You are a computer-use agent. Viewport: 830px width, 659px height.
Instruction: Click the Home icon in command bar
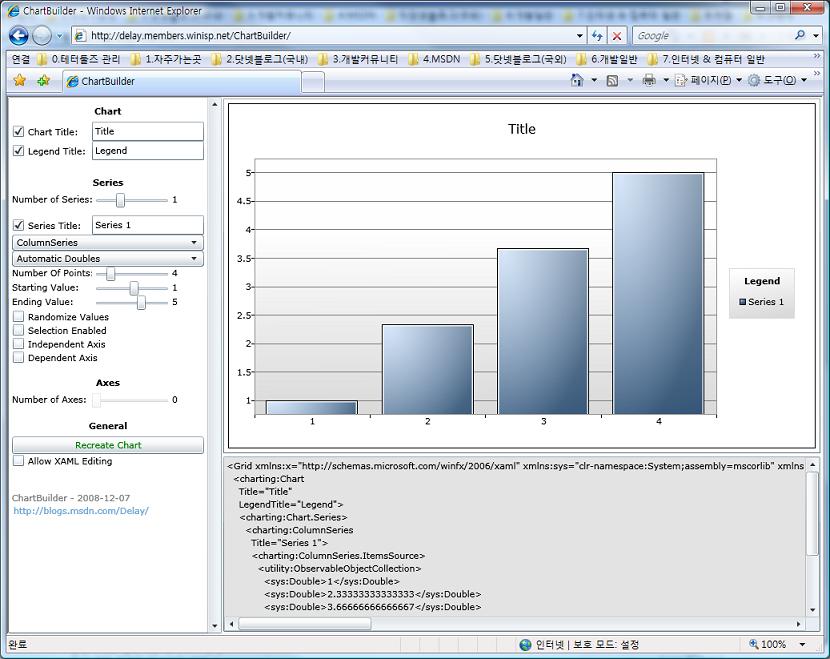[x=577, y=80]
